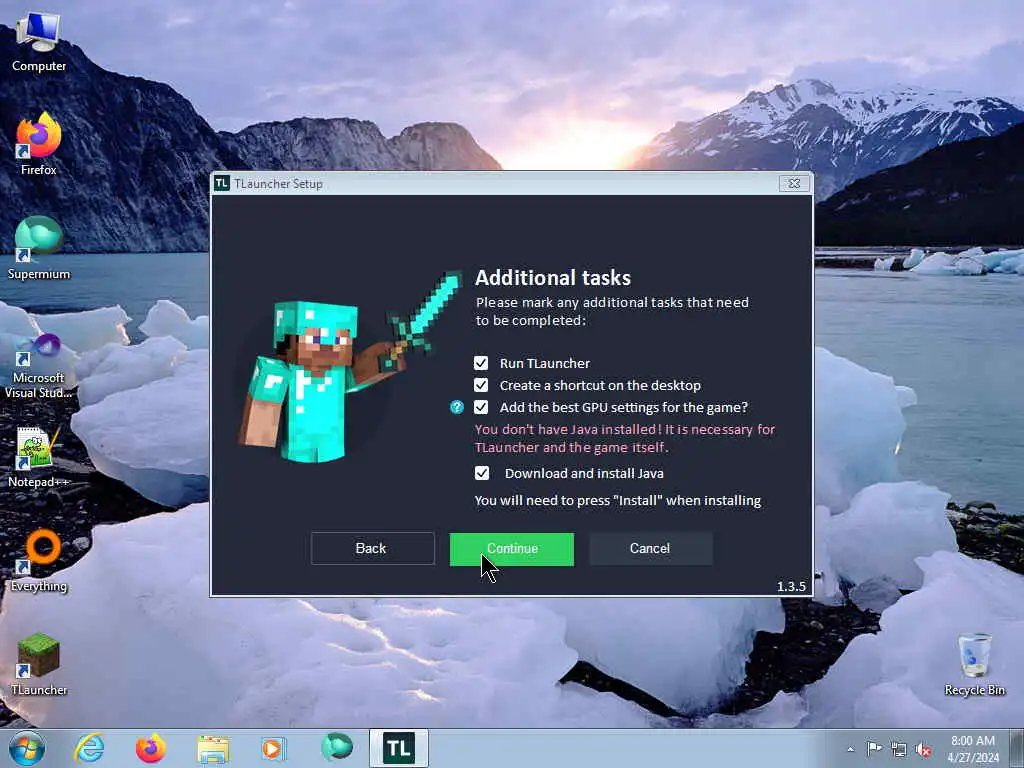Screen dimensions: 1024x768
Task: Toggle Add the best GPU settings checkbox
Action: [x=481, y=408]
